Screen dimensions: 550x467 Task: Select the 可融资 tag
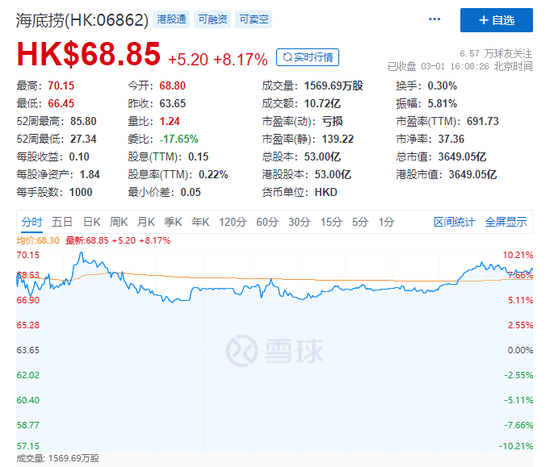[212, 19]
